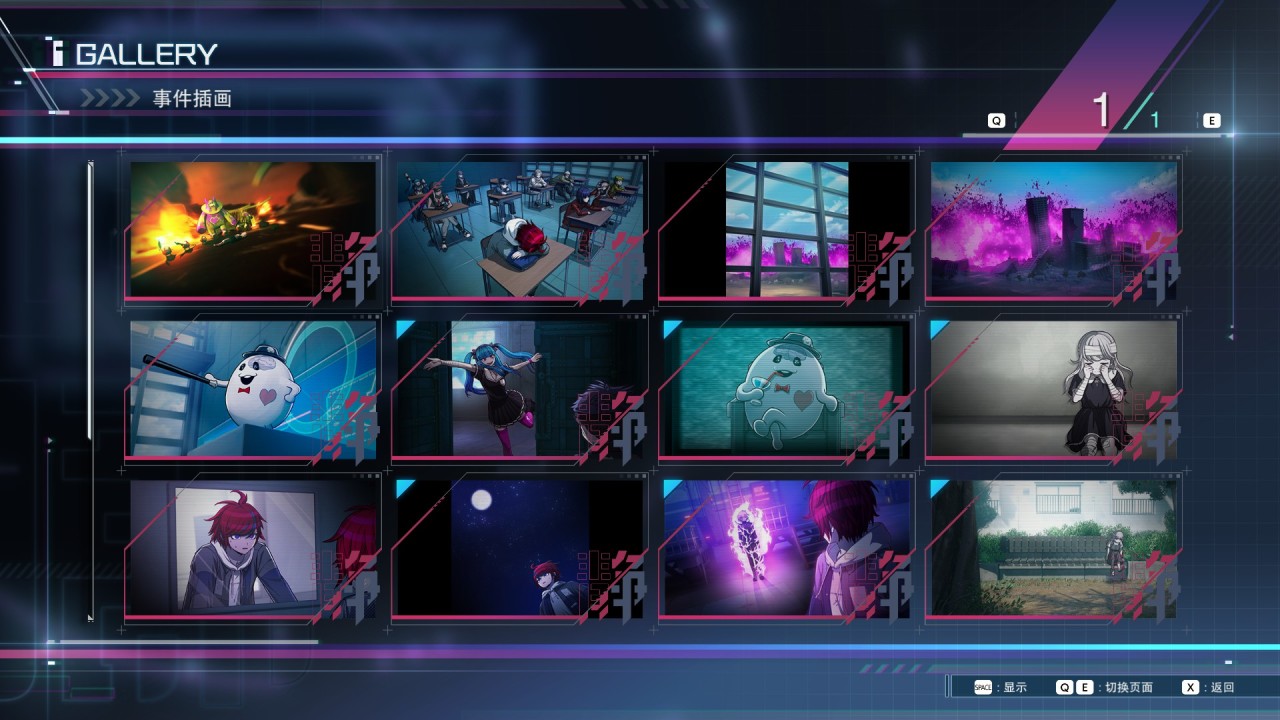Viewport: 1280px width, 720px height.
Task: Click the vertical scrollbar left of the thumbnails
Action: (90, 390)
